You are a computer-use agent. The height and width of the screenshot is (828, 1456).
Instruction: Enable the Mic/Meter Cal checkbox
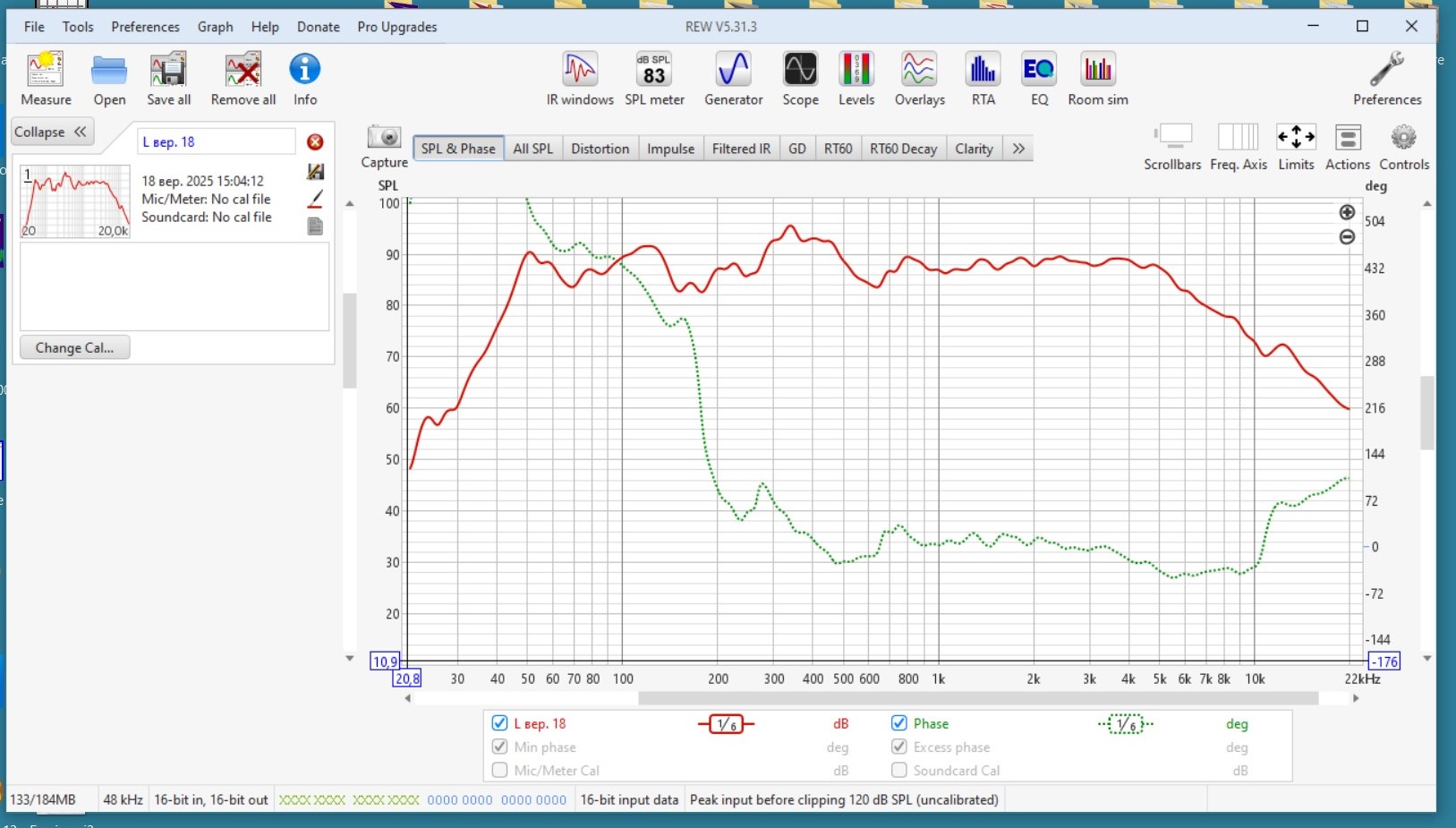(x=499, y=770)
